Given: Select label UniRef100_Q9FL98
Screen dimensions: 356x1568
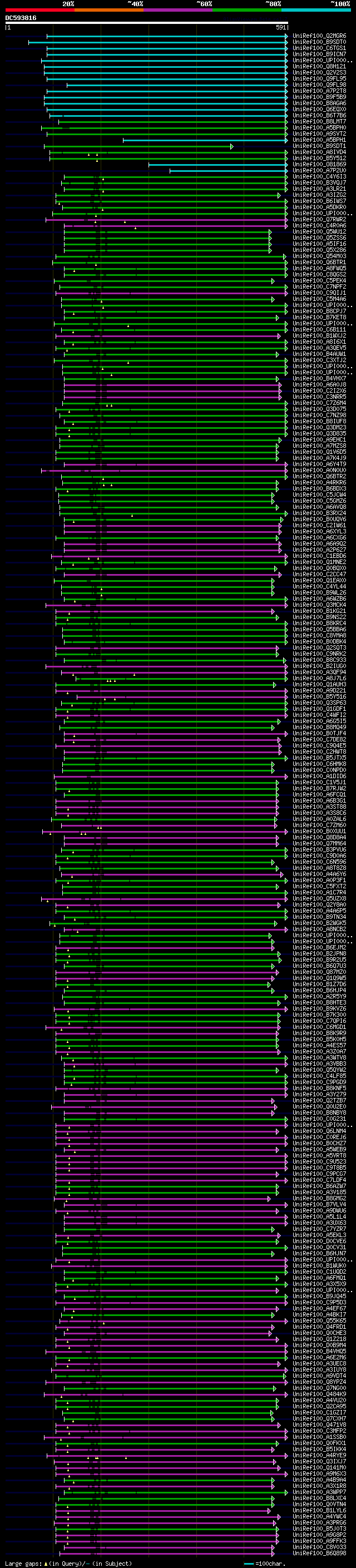Looking at the screenshot, I should coord(319,85).
